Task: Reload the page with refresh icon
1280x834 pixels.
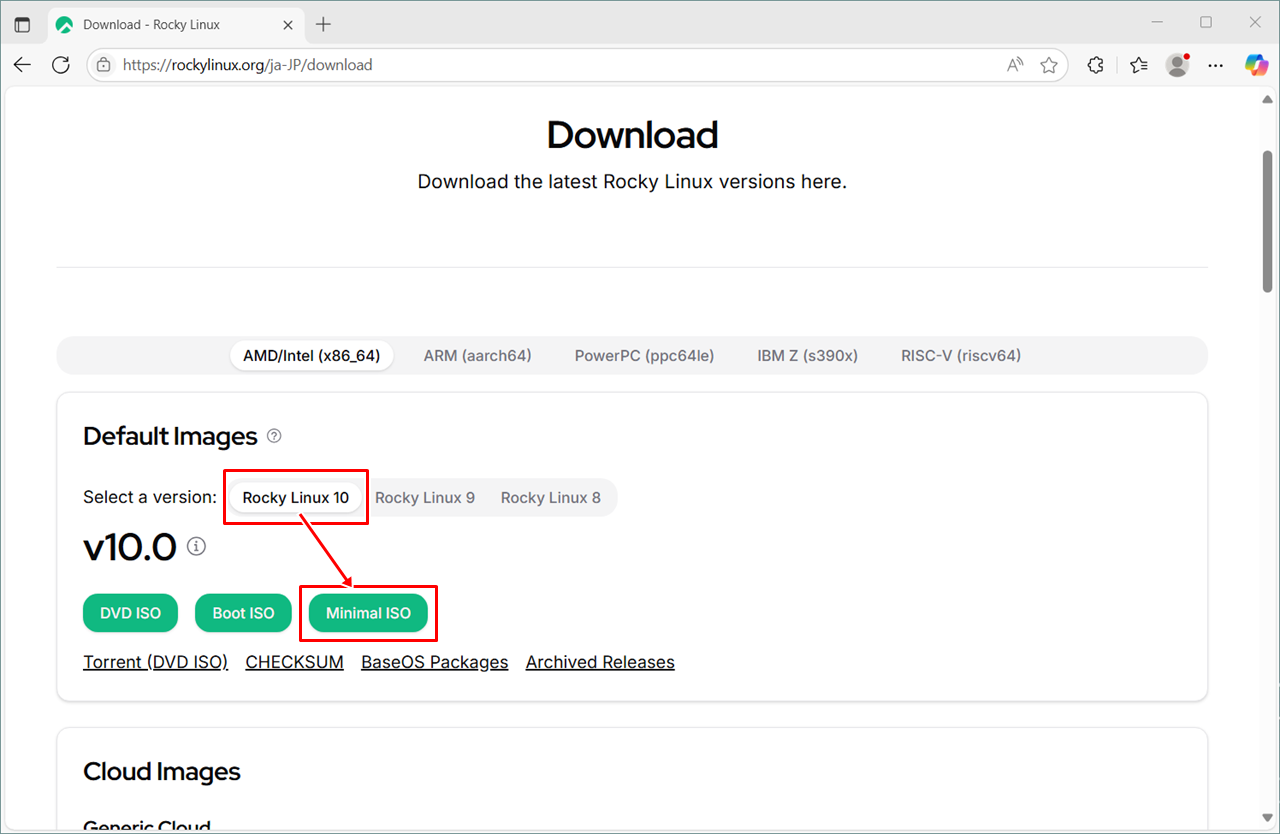Action: [61, 65]
